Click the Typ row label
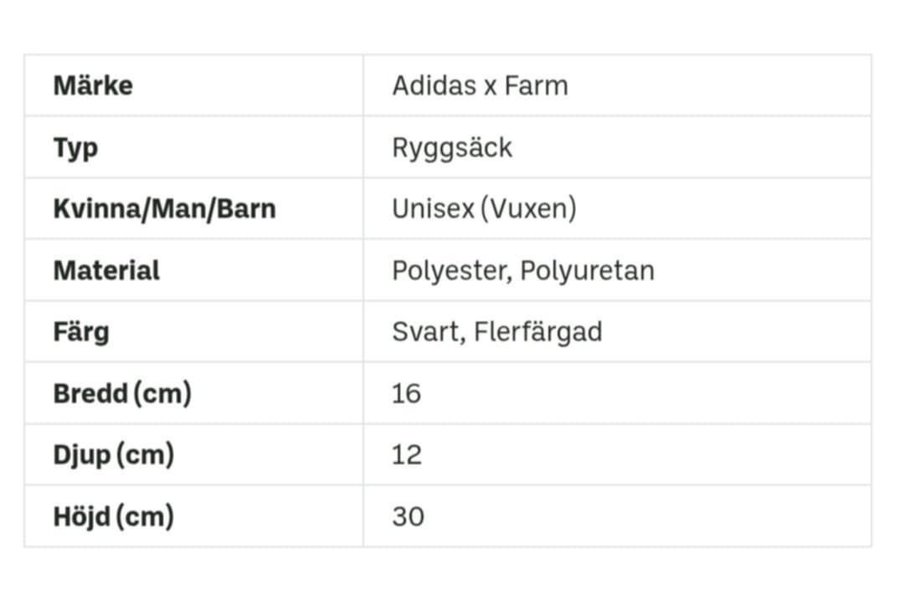Viewport: 900px width, 599px height. pyautogui.click(x=76, y=148)
